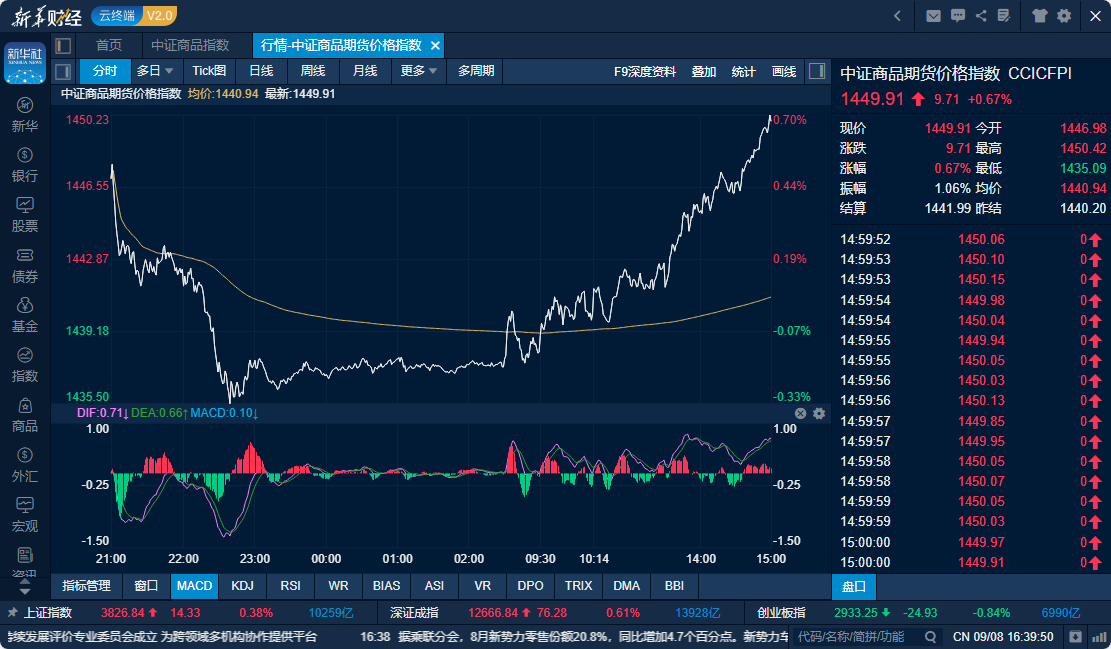
Task: Open F9深度资料
Action: tap(645, 72)
